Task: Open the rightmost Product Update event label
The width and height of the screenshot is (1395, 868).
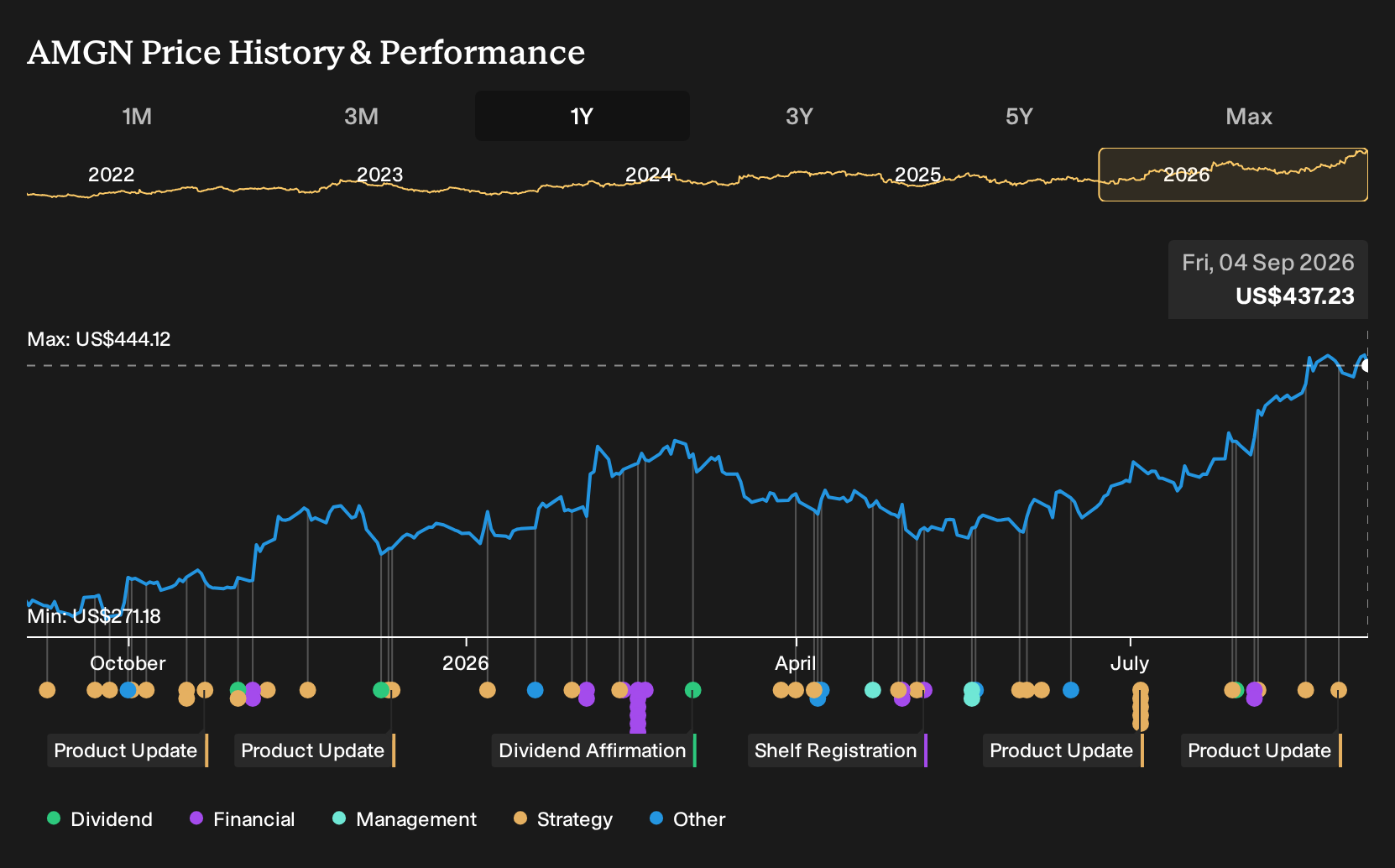Action: click(1262, 750)
